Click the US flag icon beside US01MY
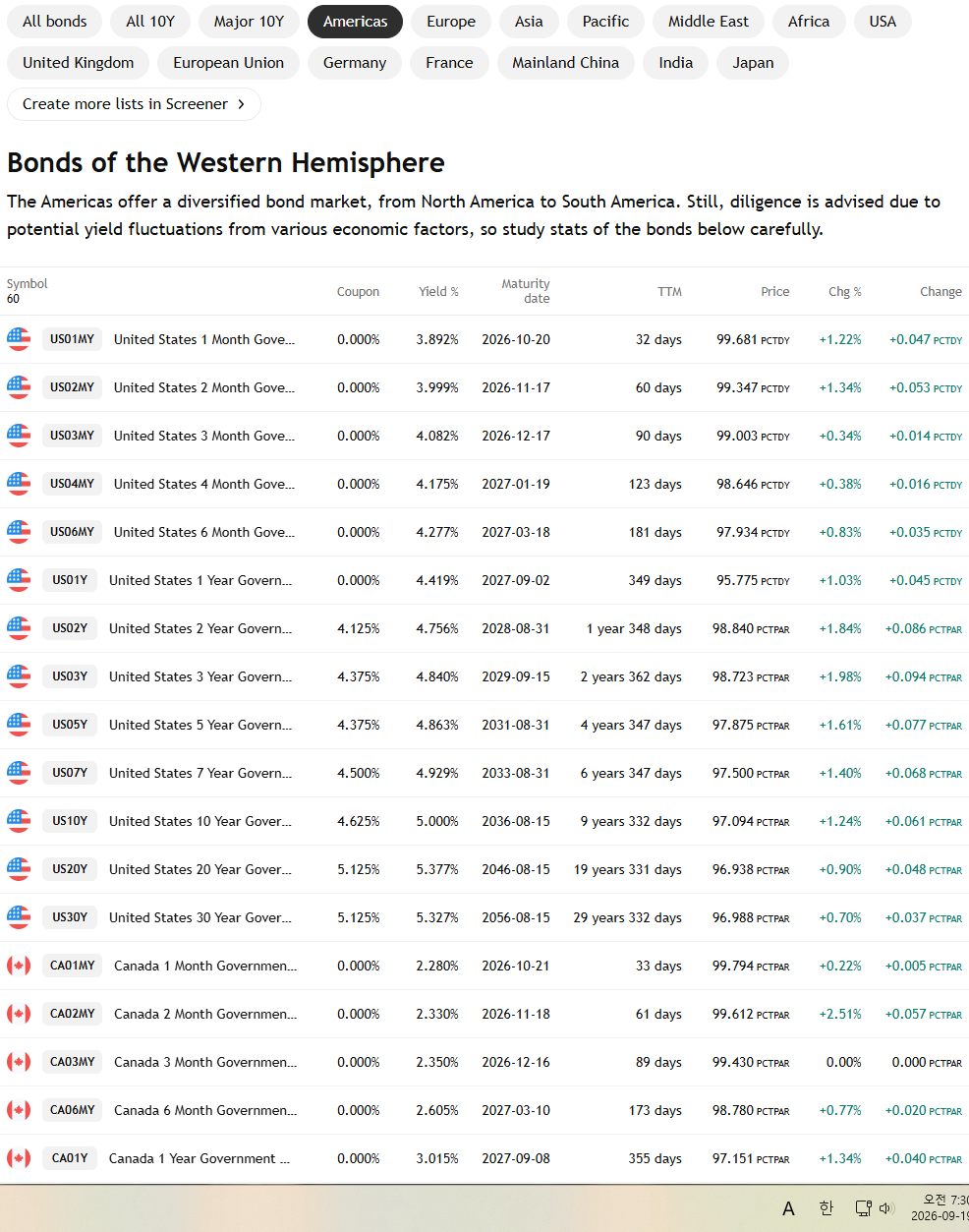 tap(19, 339)
